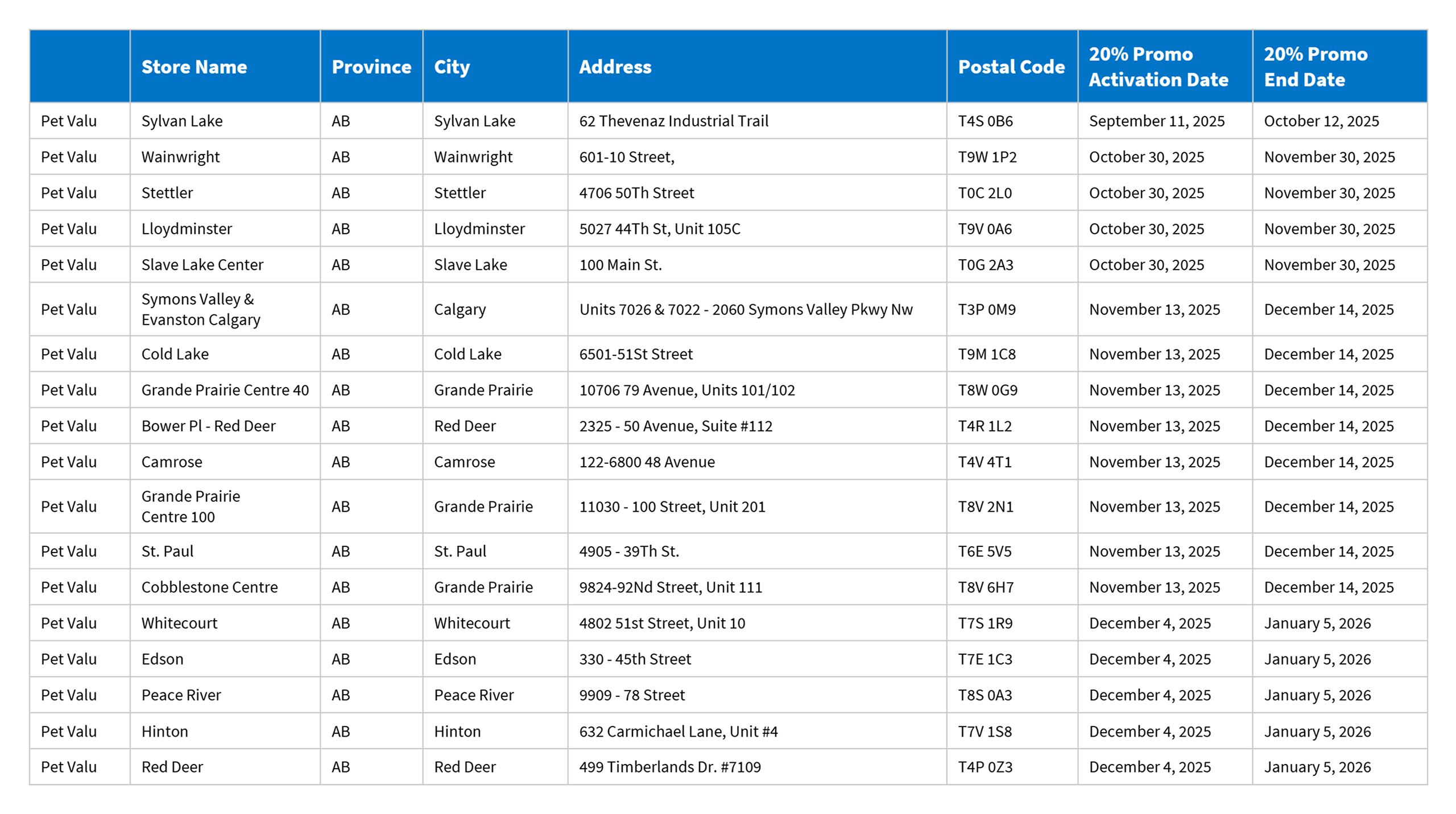Screen dimensions: 1456x814
Task: Click the Lloydminster city cell
Action: click(x=479, y=229)
